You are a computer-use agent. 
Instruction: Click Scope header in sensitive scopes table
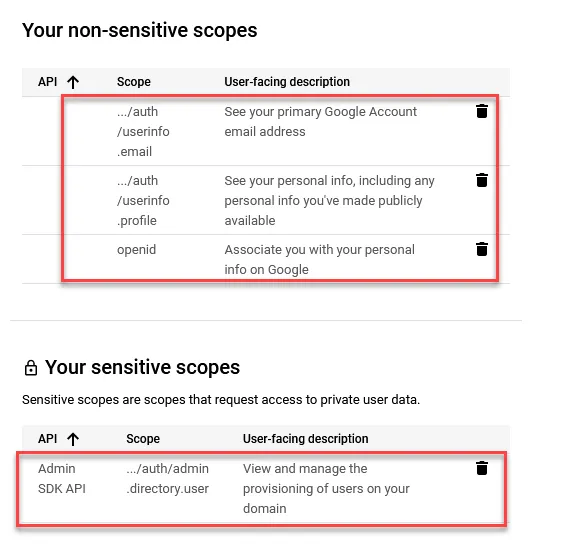click(x=143, y=438)
